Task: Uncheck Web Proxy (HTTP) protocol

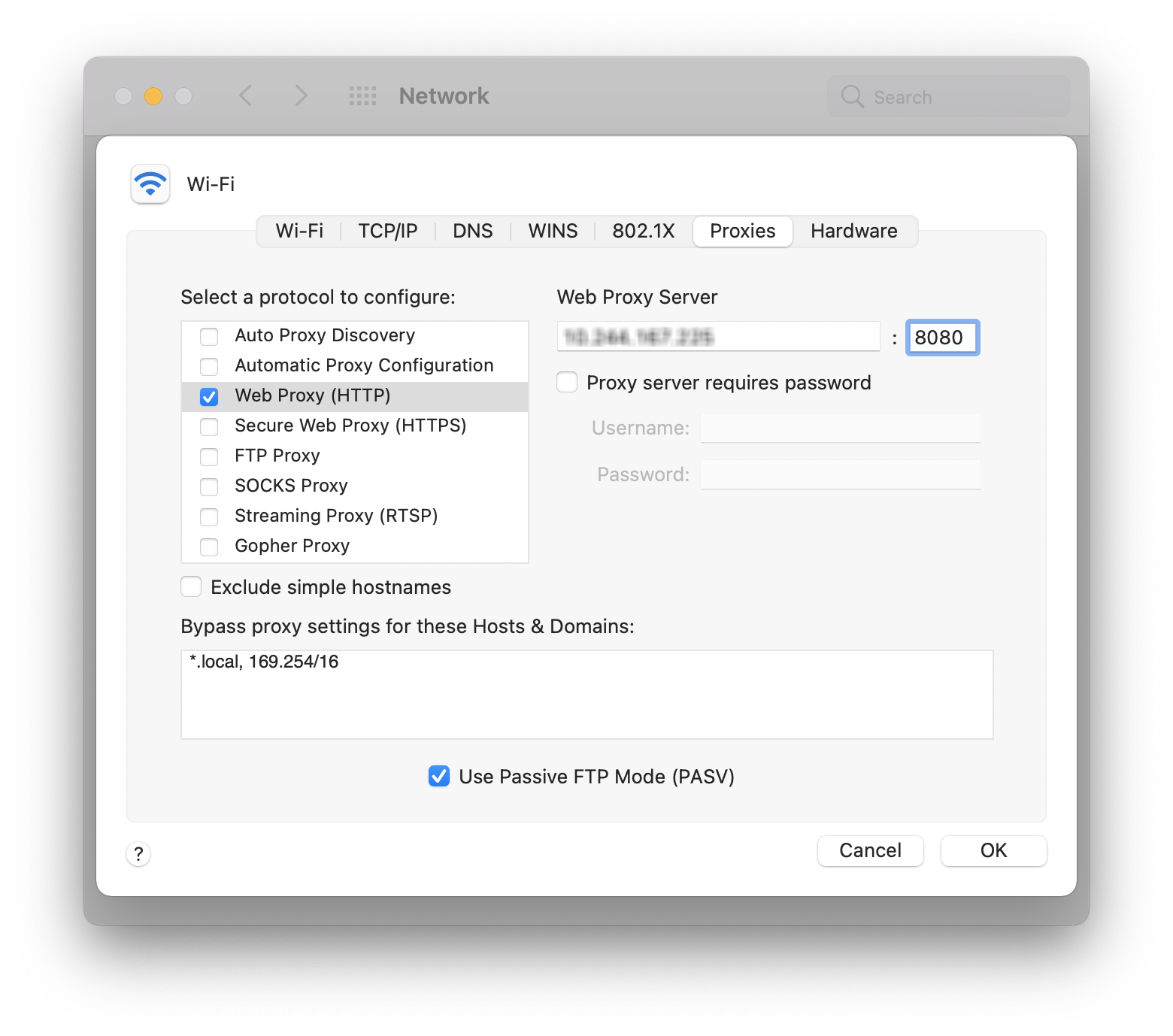Action: [x=209, y=396]
